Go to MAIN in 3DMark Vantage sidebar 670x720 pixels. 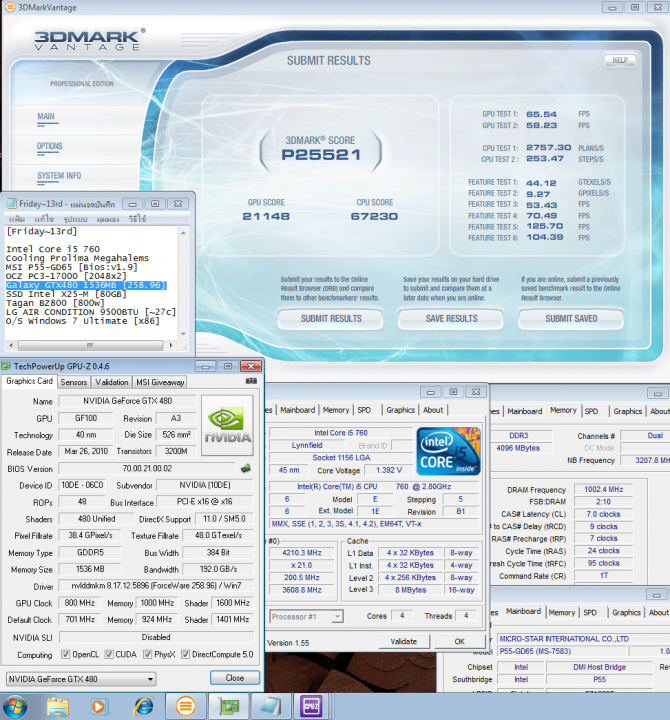pos(46,116)
